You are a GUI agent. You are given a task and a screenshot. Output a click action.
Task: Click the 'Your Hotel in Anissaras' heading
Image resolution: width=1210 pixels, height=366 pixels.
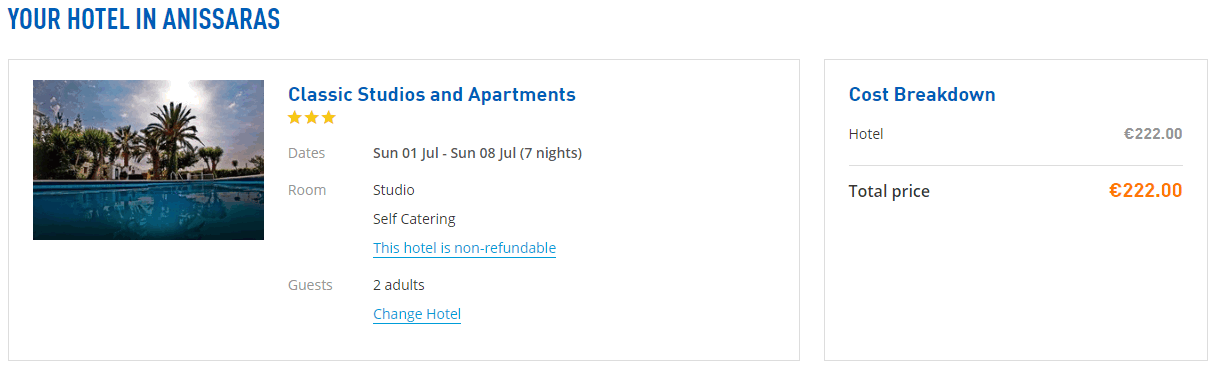pos(144,19)
